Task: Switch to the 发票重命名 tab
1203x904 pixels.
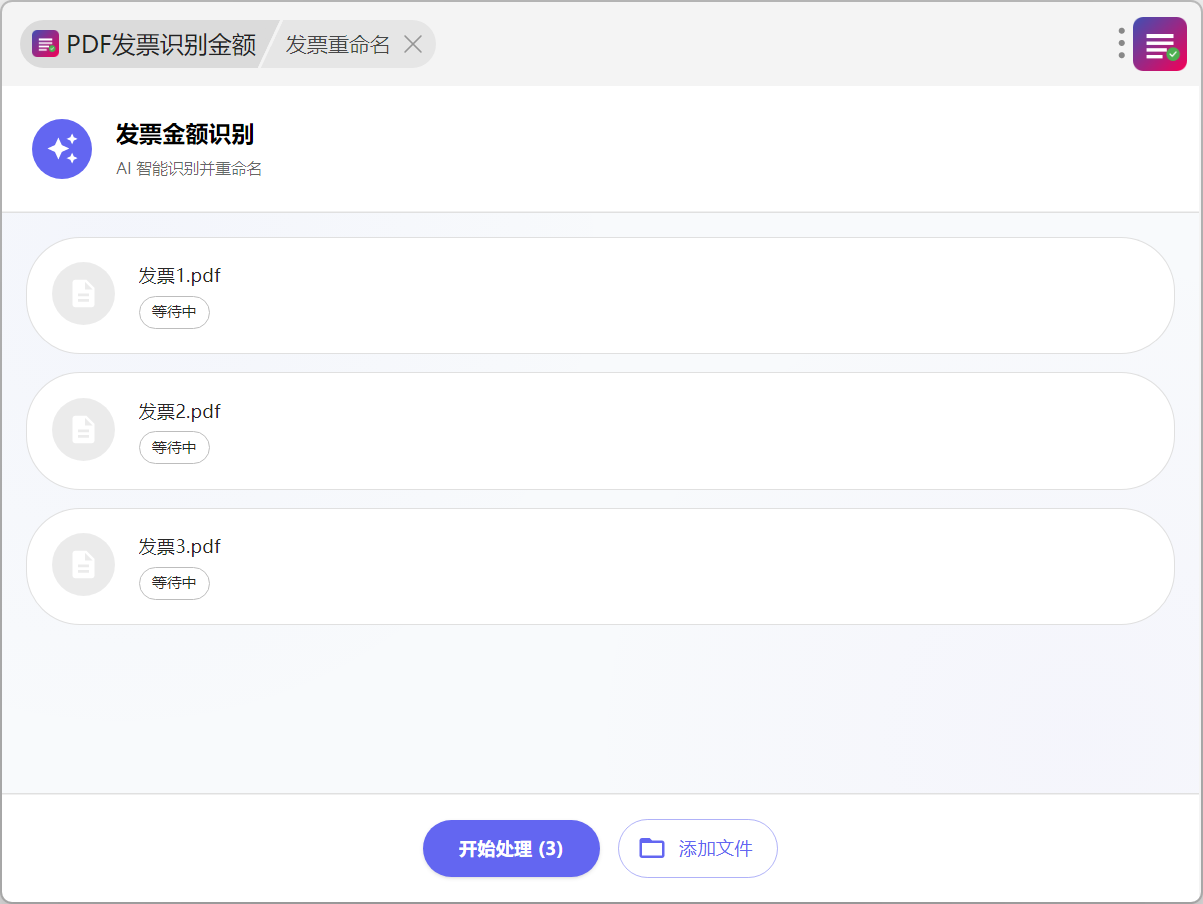Action: (x=338, y=44)
